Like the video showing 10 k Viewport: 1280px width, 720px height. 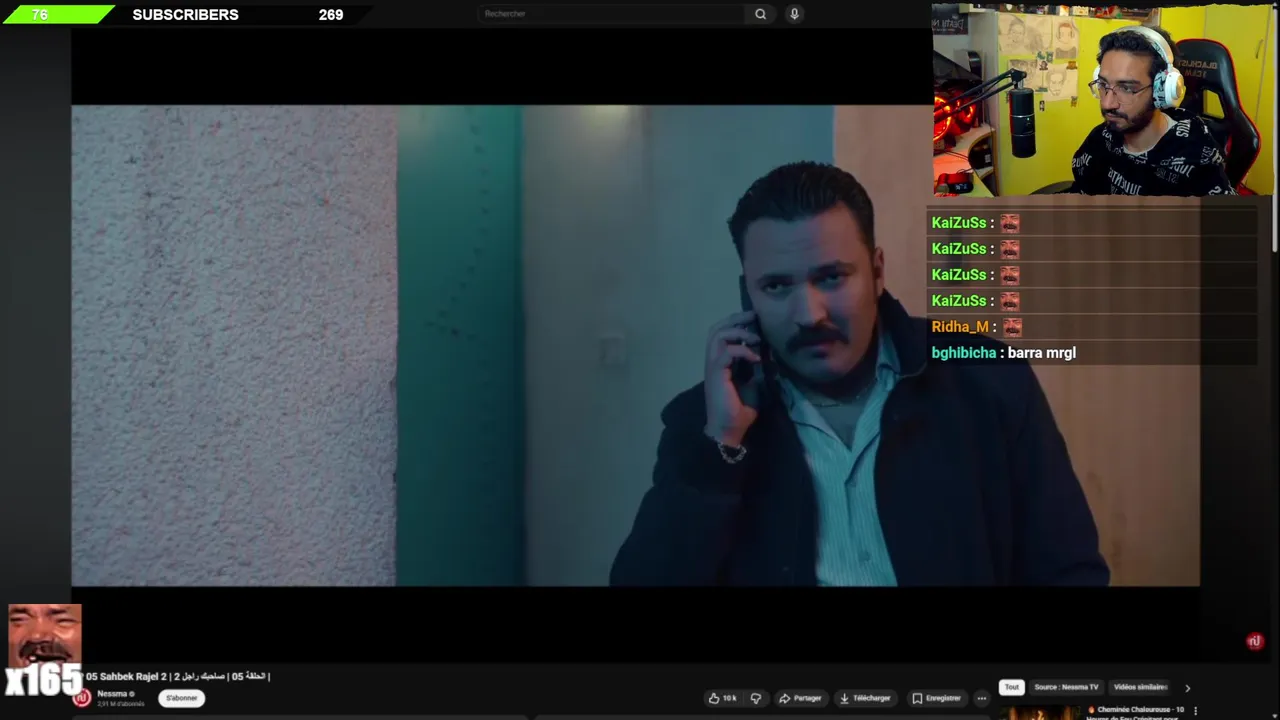click(x=722, y=698)
